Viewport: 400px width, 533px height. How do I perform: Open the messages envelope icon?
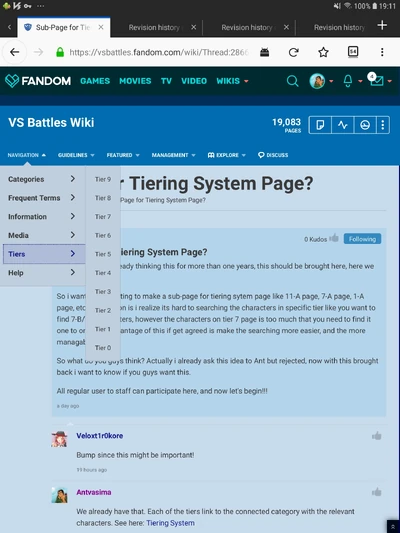point(377,80)
